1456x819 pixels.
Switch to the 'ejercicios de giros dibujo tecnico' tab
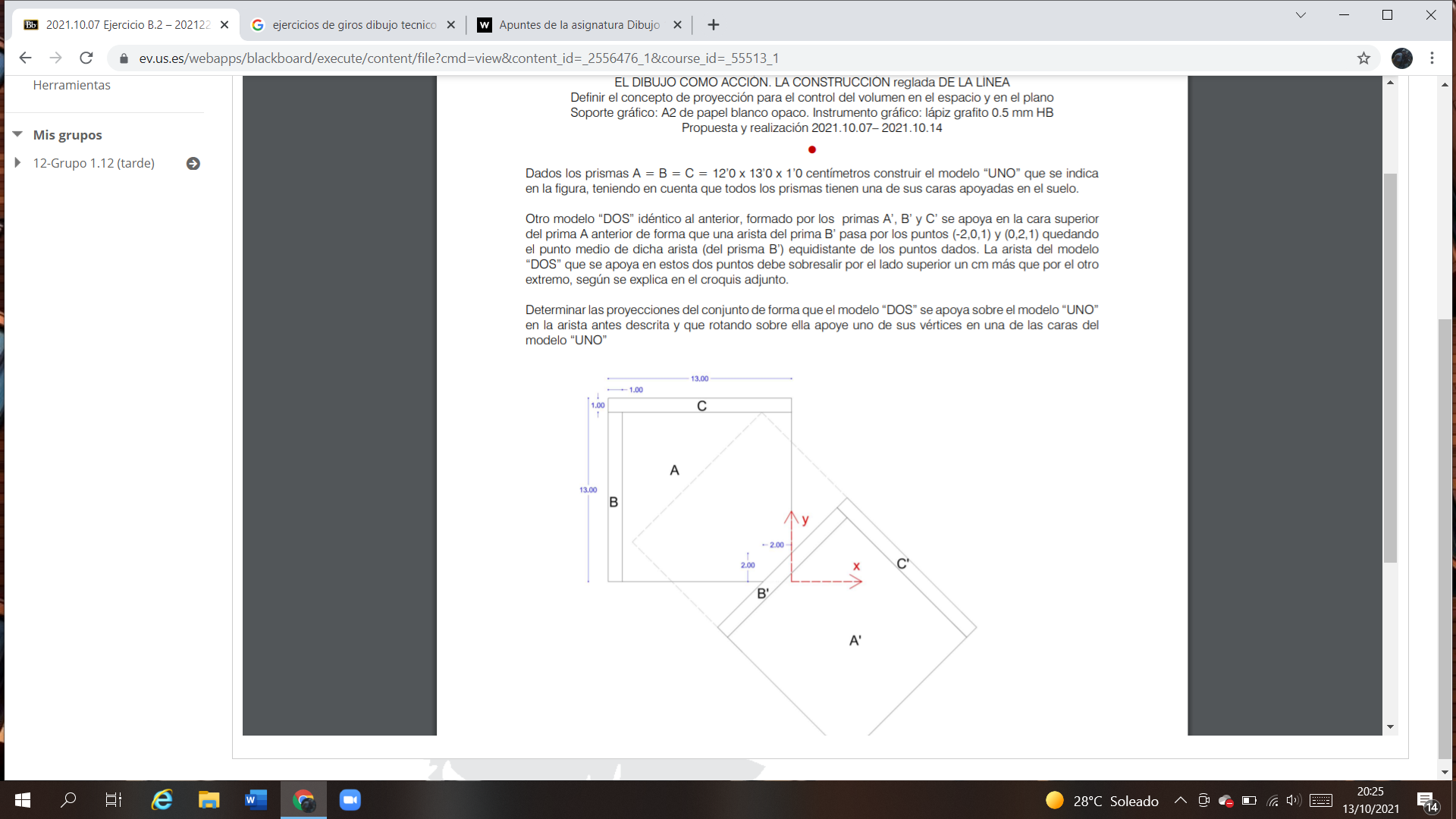tap(353, 25)
